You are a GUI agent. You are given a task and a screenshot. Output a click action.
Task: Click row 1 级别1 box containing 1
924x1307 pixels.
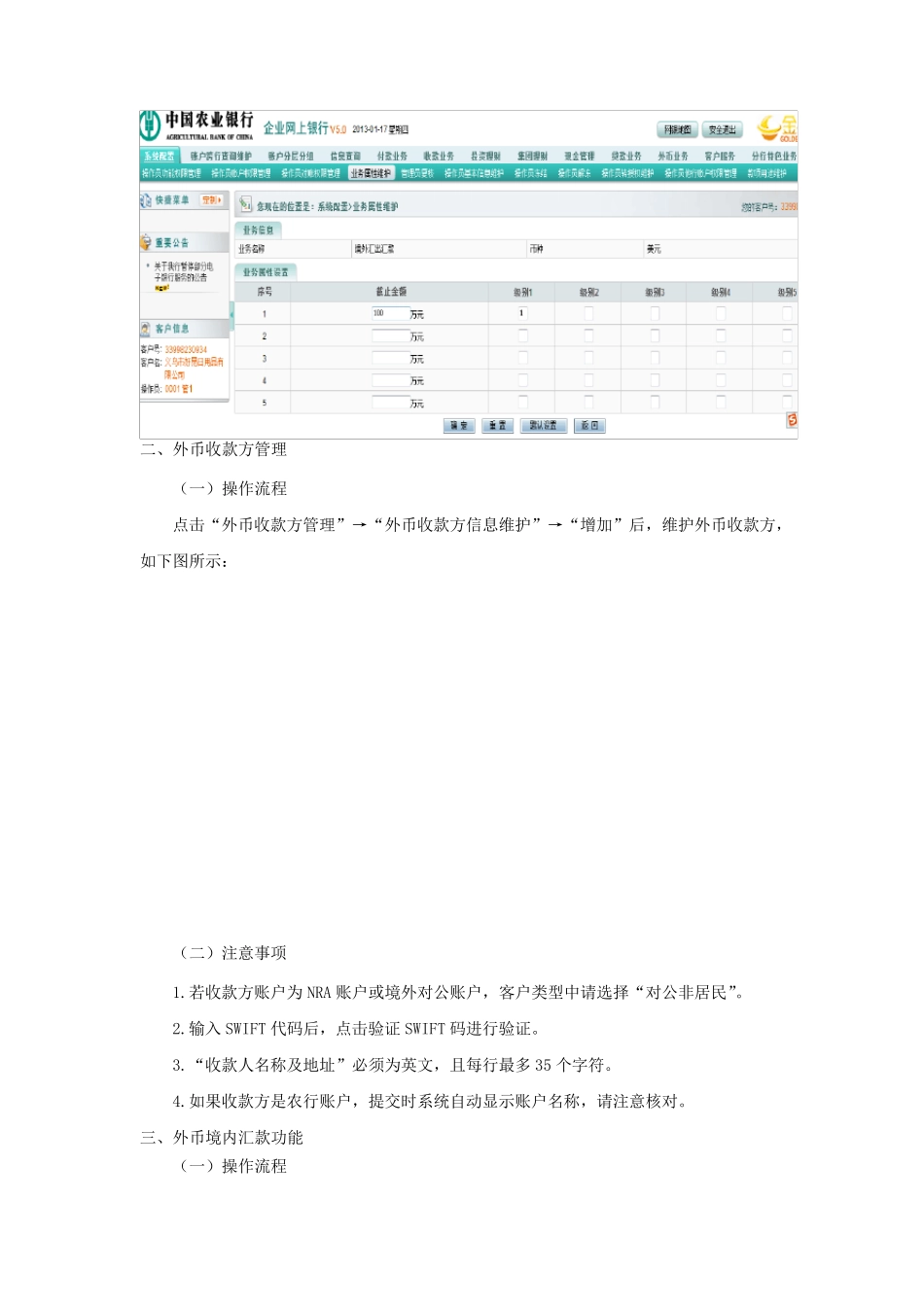click(x=522, y=313)
